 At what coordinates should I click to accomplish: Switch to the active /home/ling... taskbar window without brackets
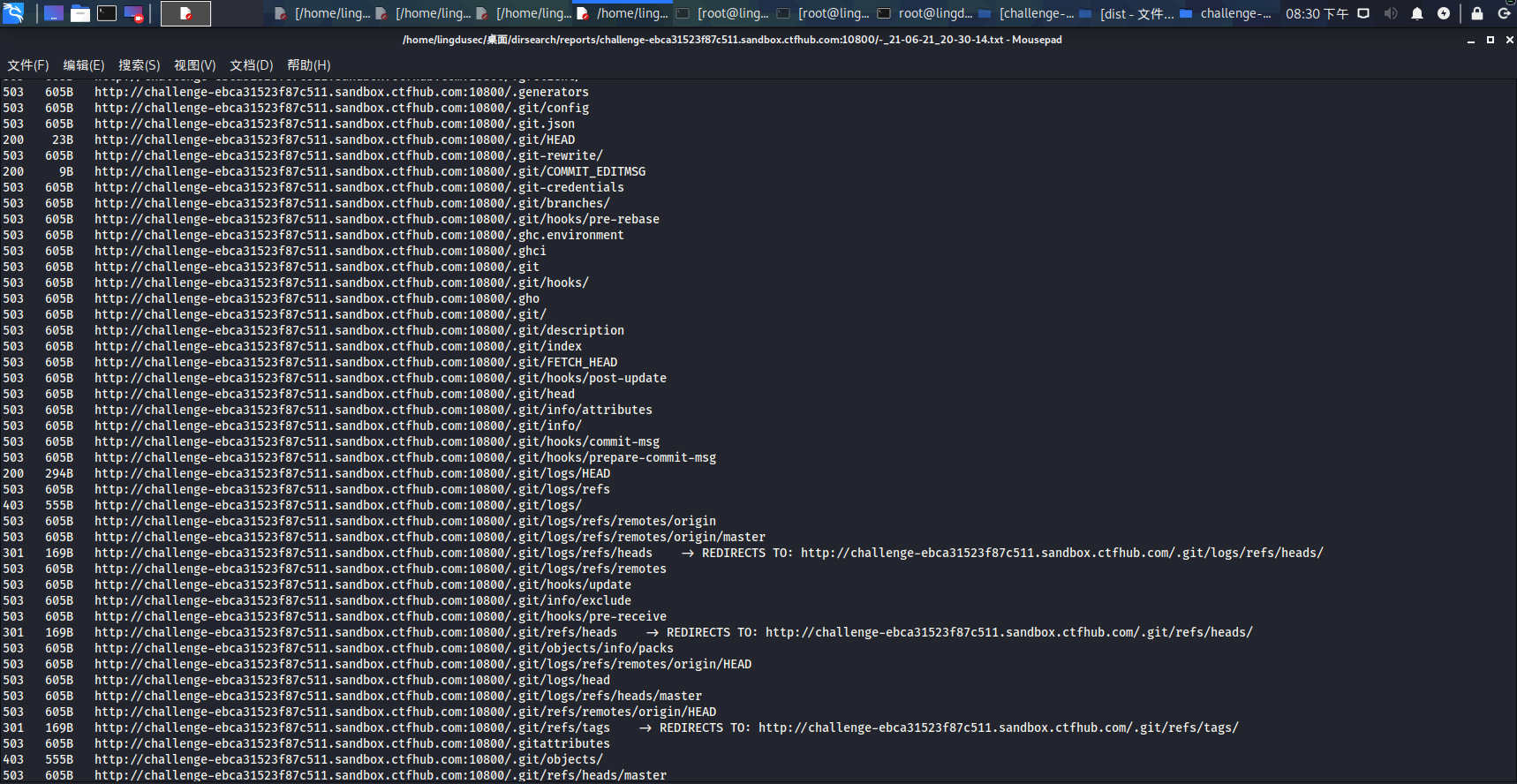coord(623,13)
